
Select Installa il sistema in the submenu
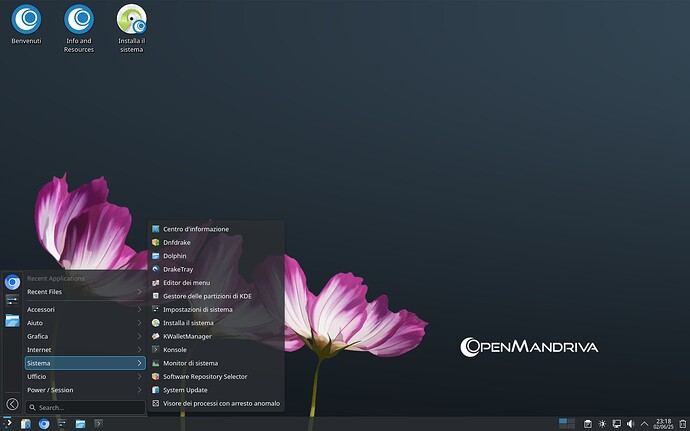tap(216, 323)
